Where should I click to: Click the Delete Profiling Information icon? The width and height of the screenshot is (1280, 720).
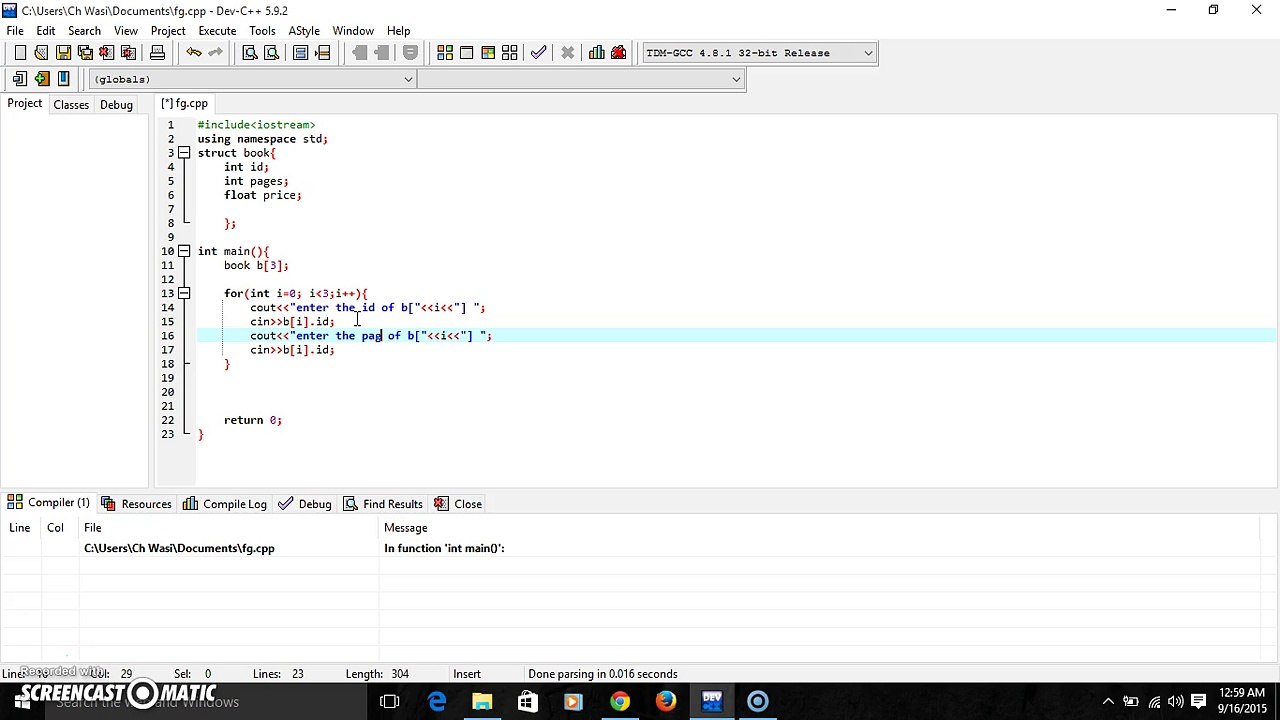pos(618,53)
